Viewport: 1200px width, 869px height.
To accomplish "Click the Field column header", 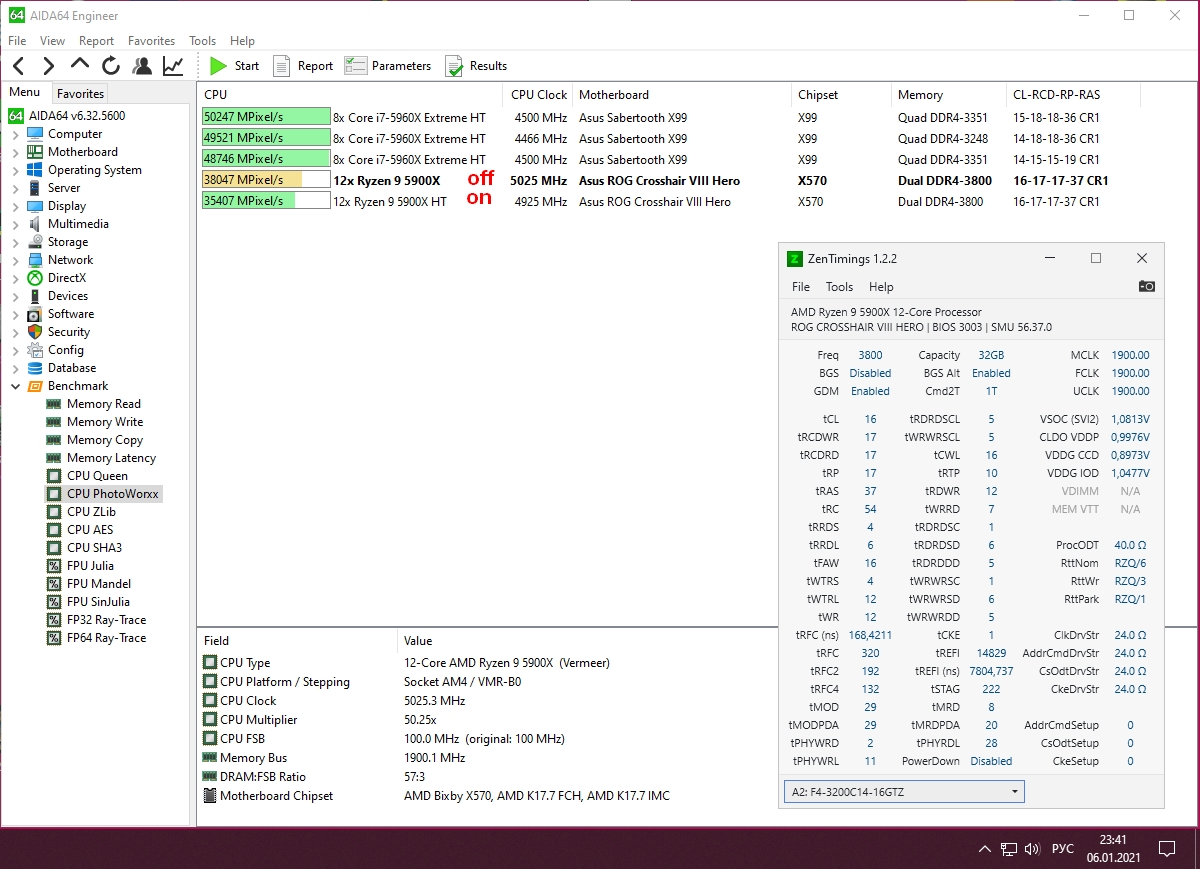I will tap(298, 641).
